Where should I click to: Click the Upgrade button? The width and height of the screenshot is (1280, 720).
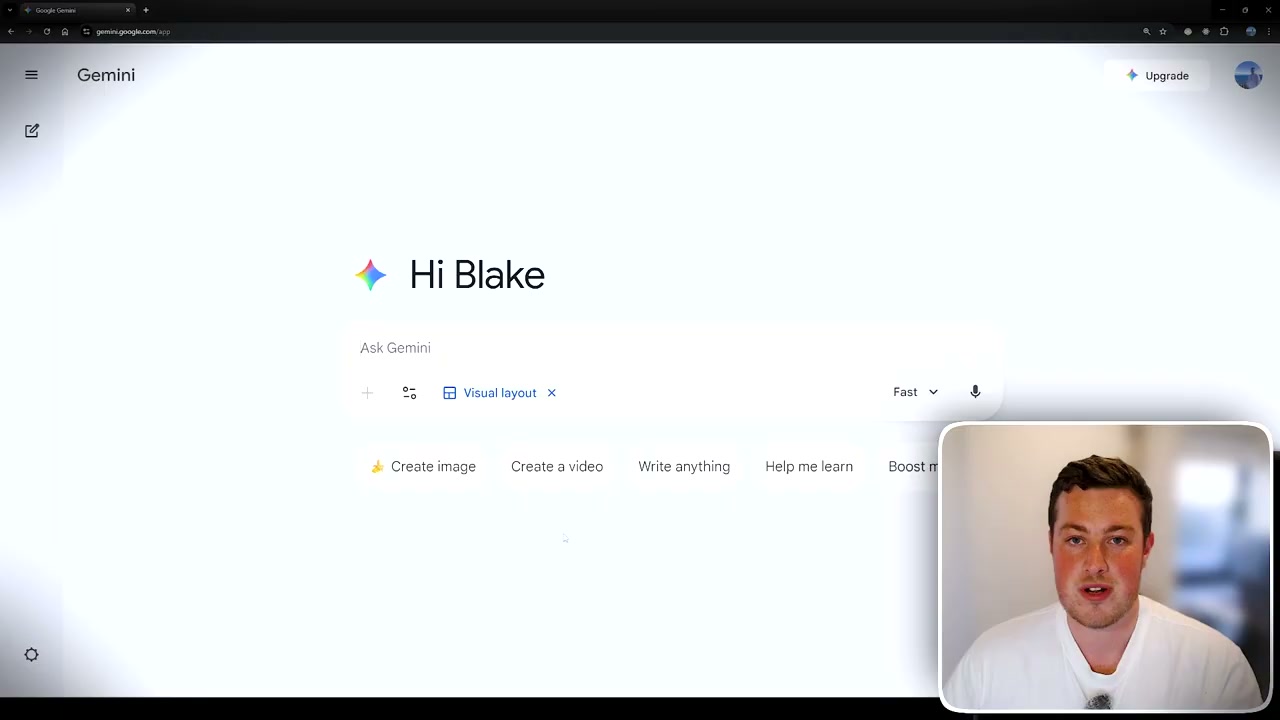click(1157, 76)
